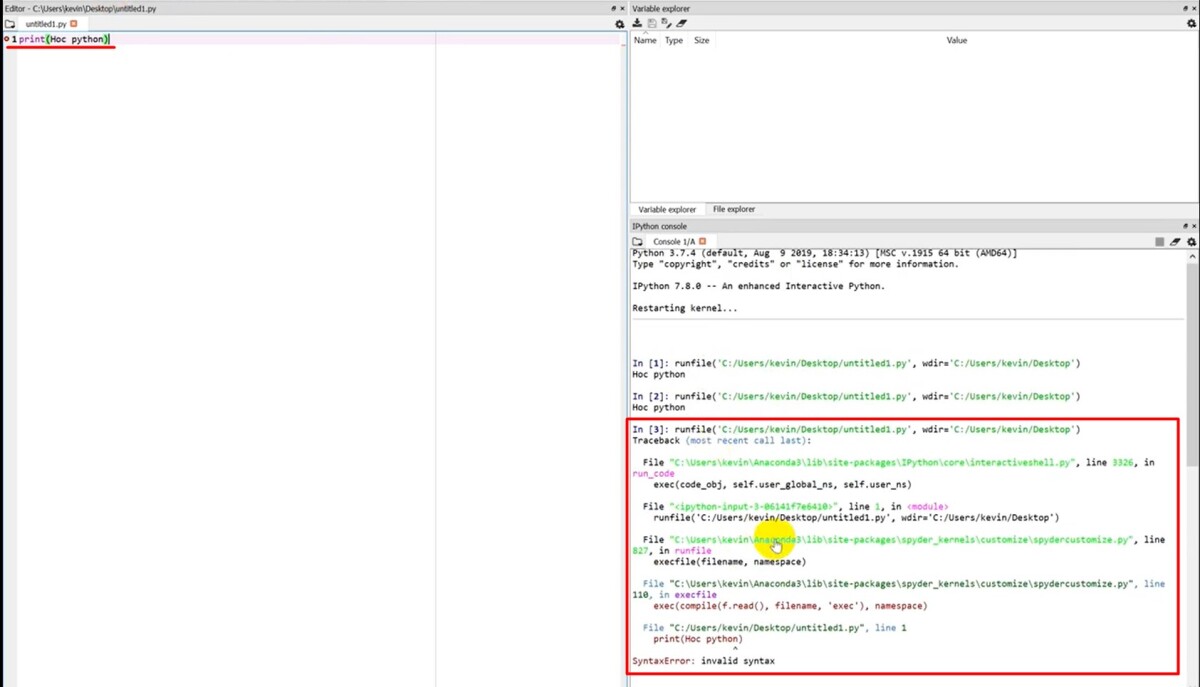Undock the Variable explorer pane
1200x687 pixels.
tap(1185, 8)
